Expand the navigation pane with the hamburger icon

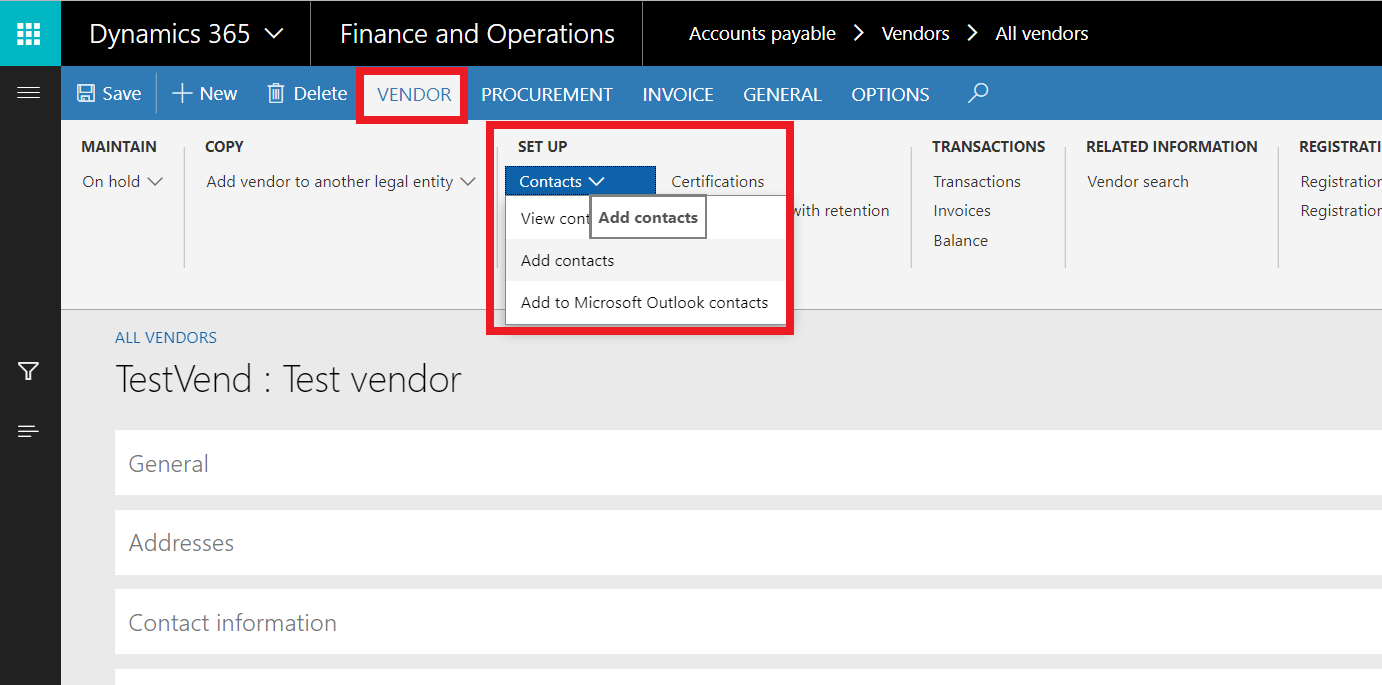(x=29, y=93)
